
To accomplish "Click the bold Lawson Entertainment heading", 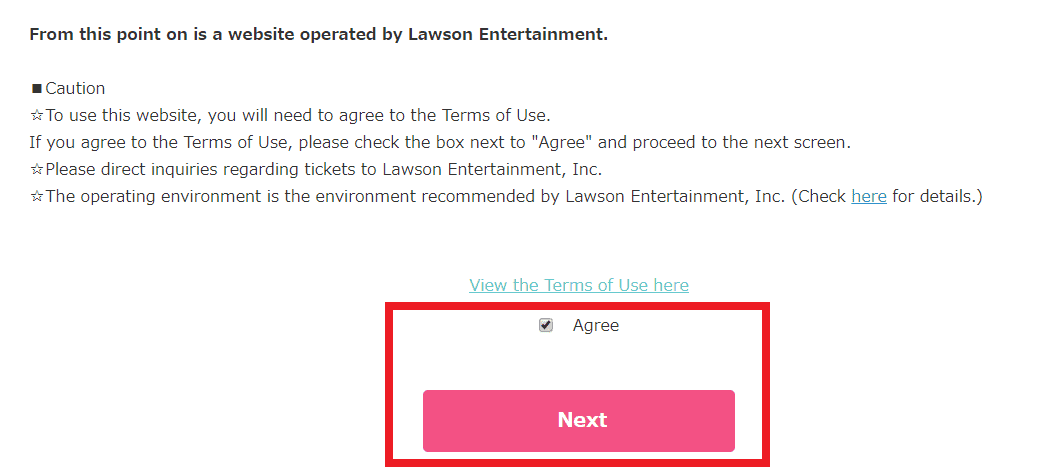I will click(318, 34).
